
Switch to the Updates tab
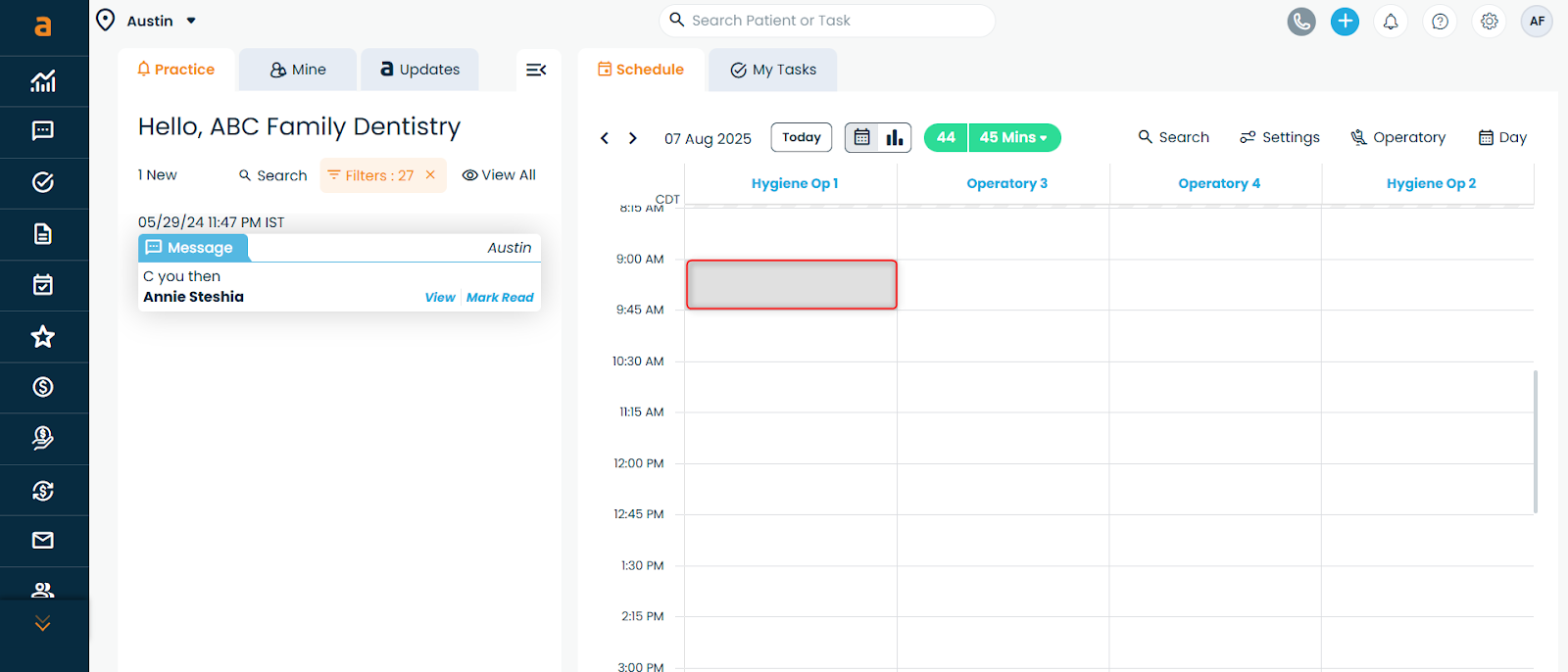pyautogui.click(x=419, y=70)
